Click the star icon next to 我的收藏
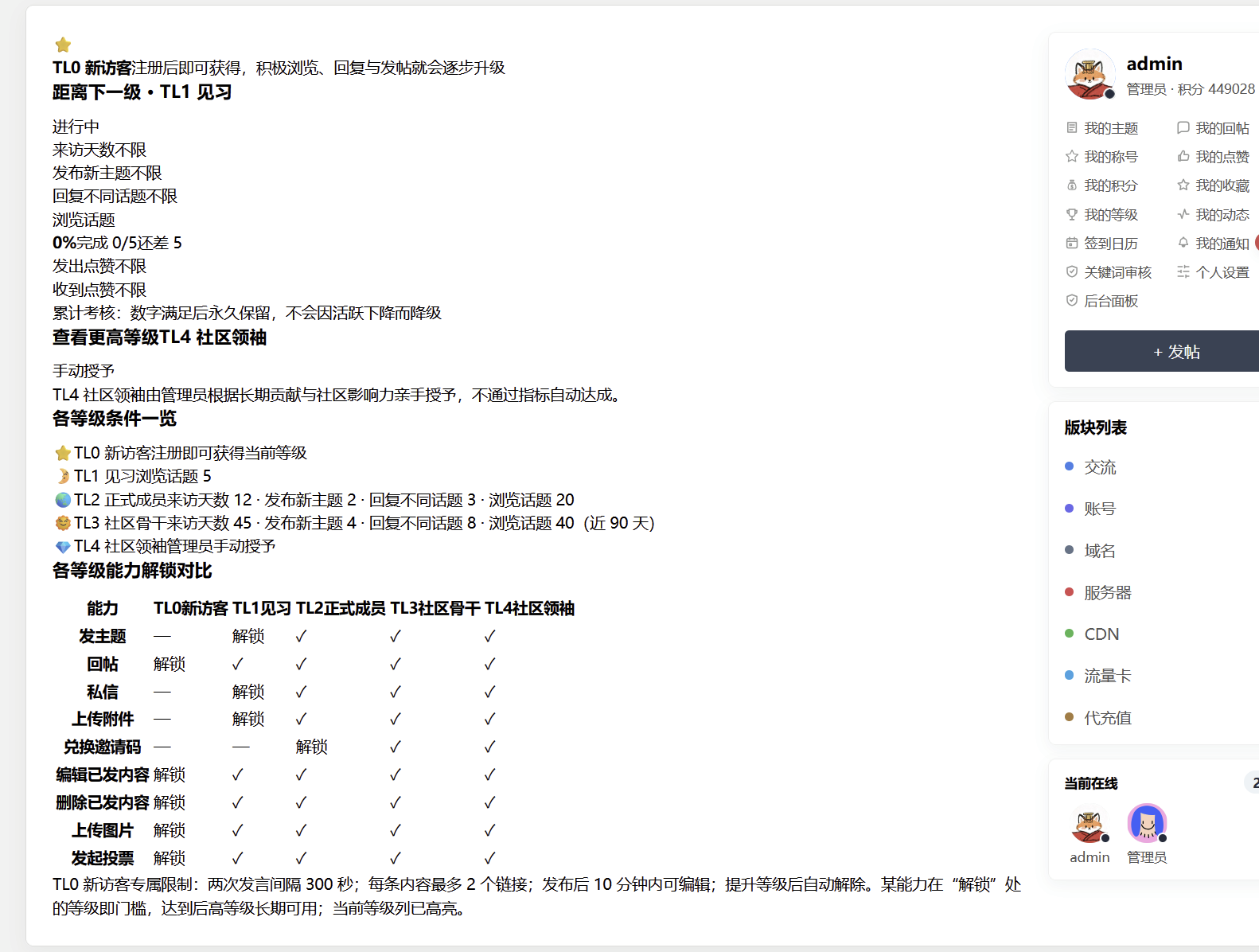 tap(1183, 185)
